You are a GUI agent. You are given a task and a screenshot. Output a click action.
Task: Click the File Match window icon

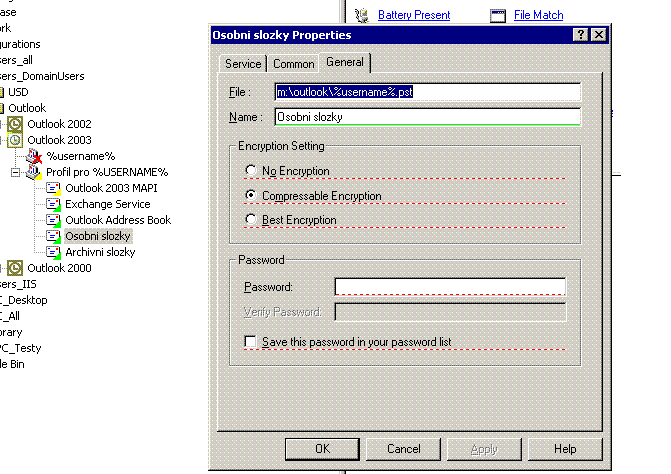[x=498, y=16]
